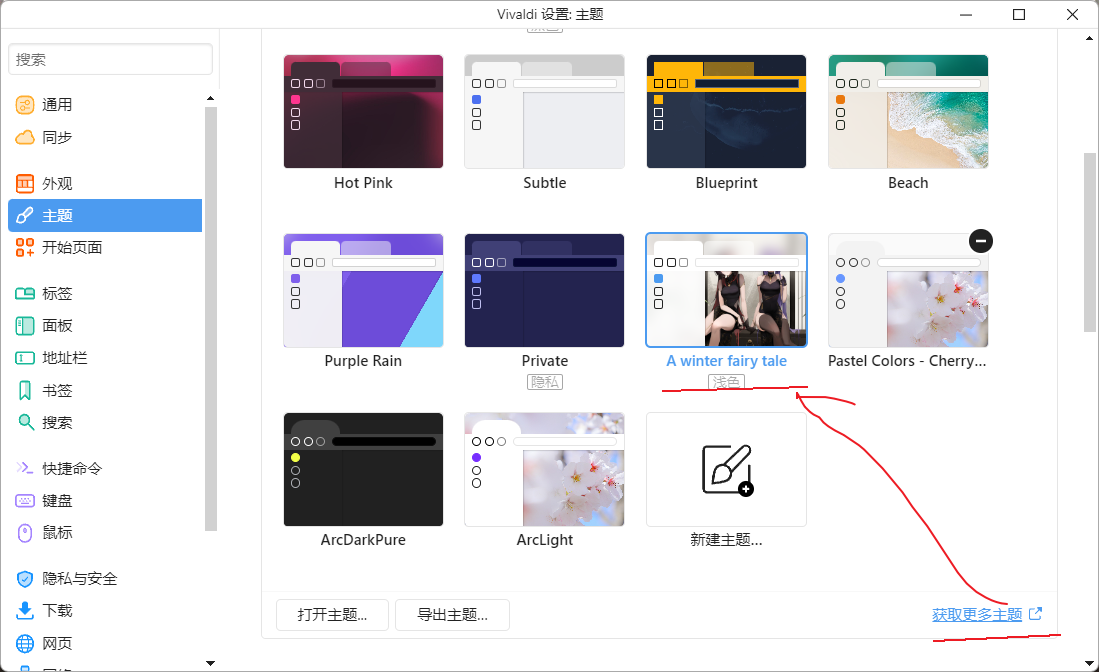Screen dimensions: 1099x672
Task: Click the cloud icon for 同步
Action: (25, 137)
